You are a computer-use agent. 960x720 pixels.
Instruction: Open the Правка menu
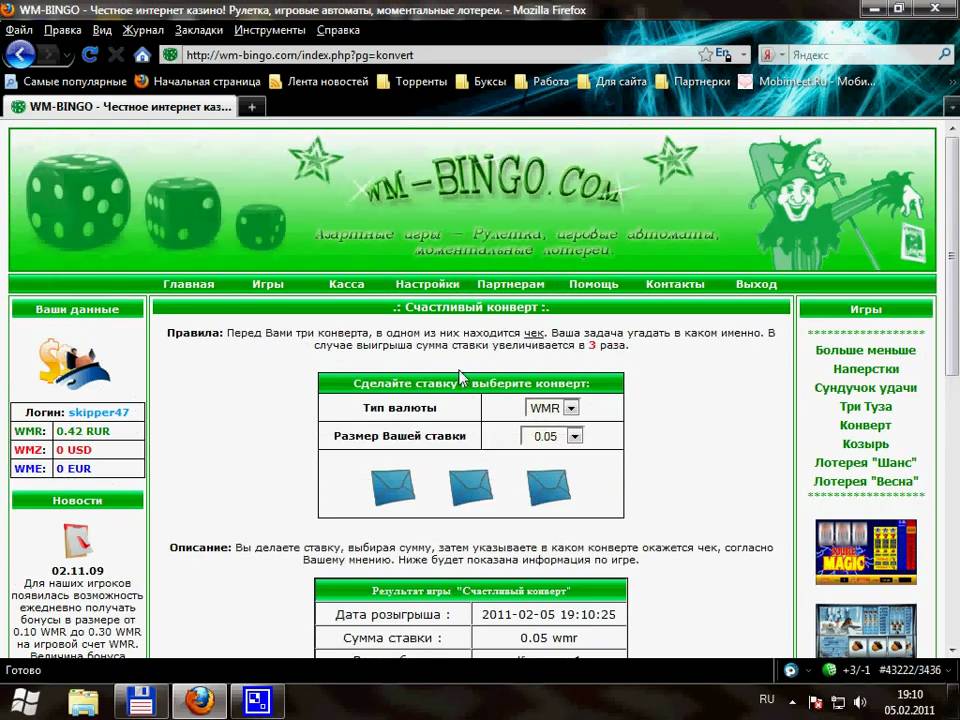pos(62,30)
